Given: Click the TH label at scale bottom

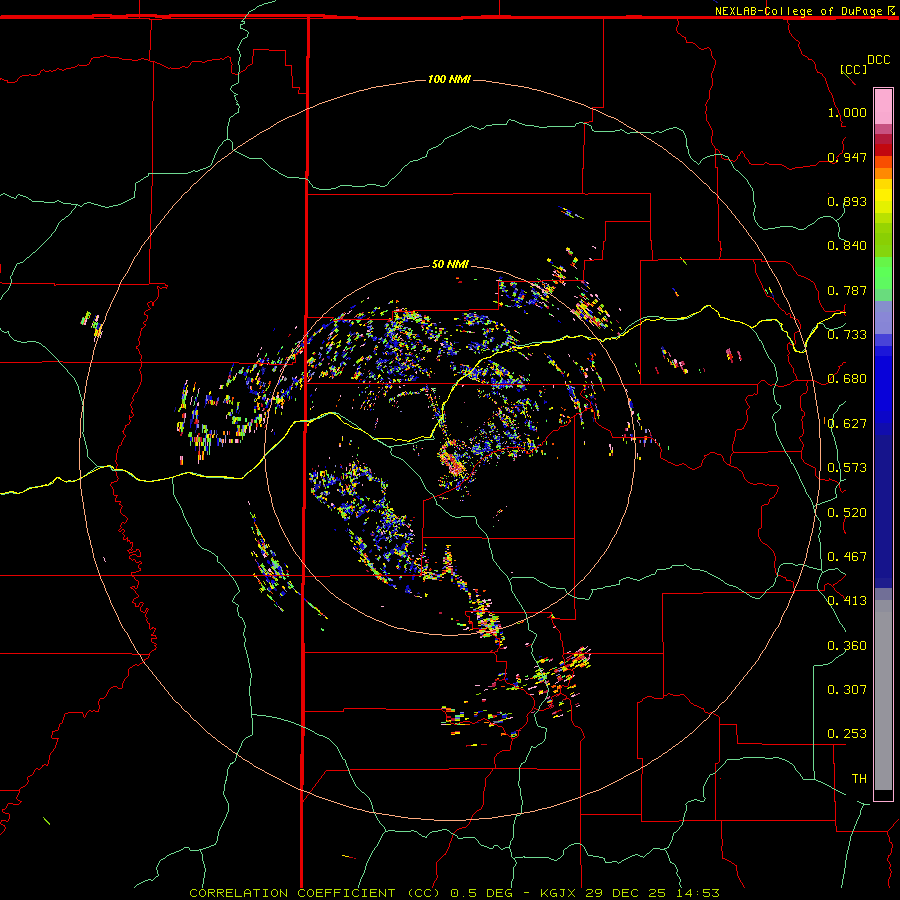Looking at the screenshot, I should tap(859, 779).
